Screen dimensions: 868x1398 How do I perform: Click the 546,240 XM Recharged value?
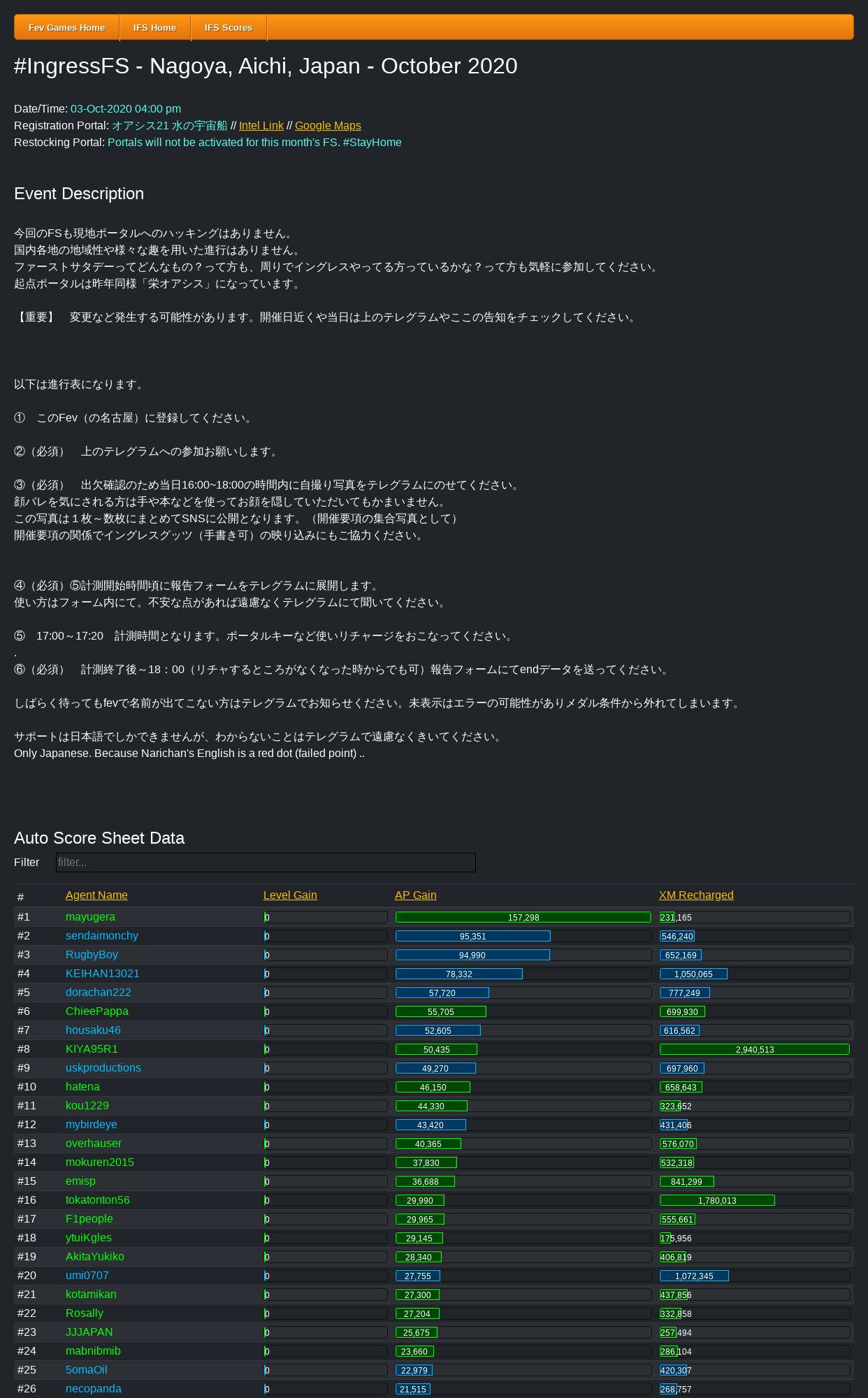[677, 937]
